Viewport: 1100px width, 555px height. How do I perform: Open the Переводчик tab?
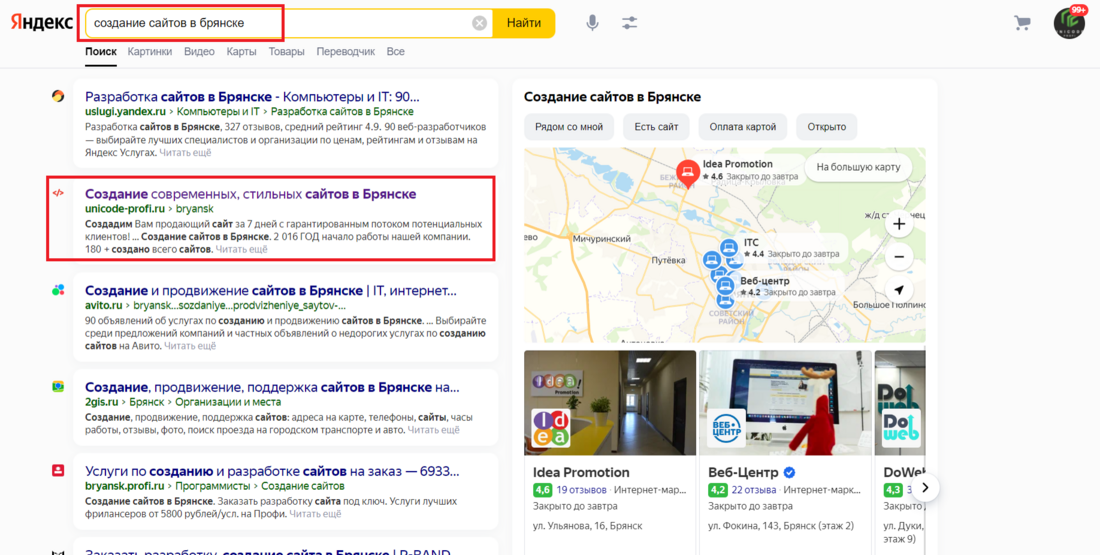pos(346,52)
